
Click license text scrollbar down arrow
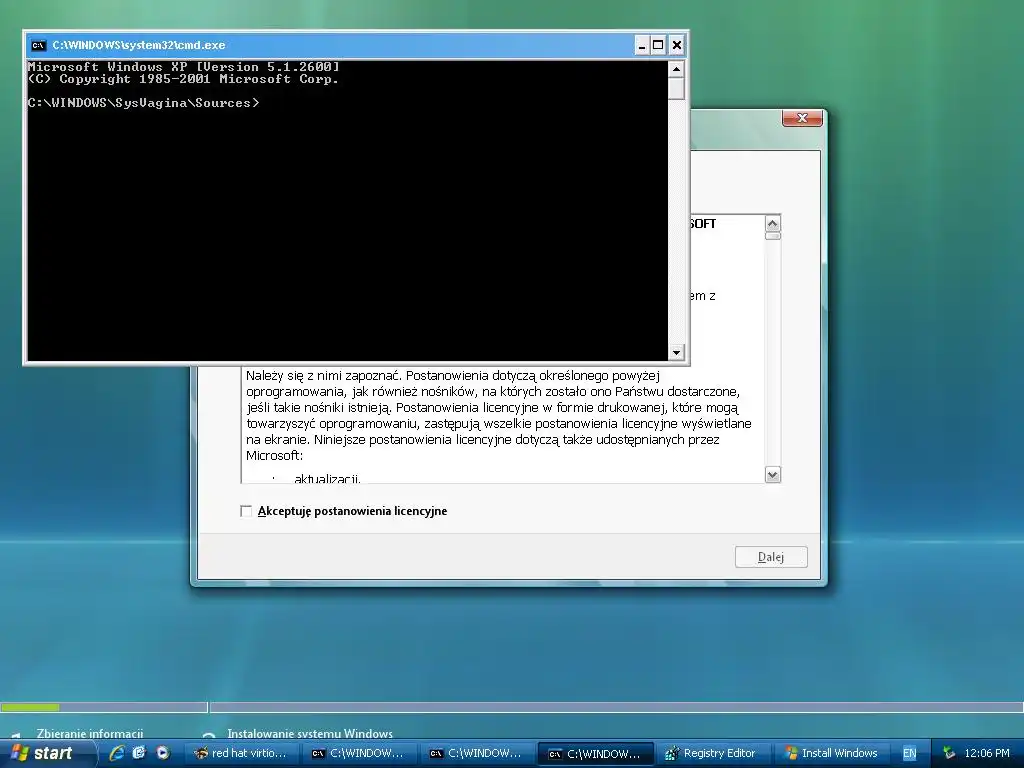(773, 475)
